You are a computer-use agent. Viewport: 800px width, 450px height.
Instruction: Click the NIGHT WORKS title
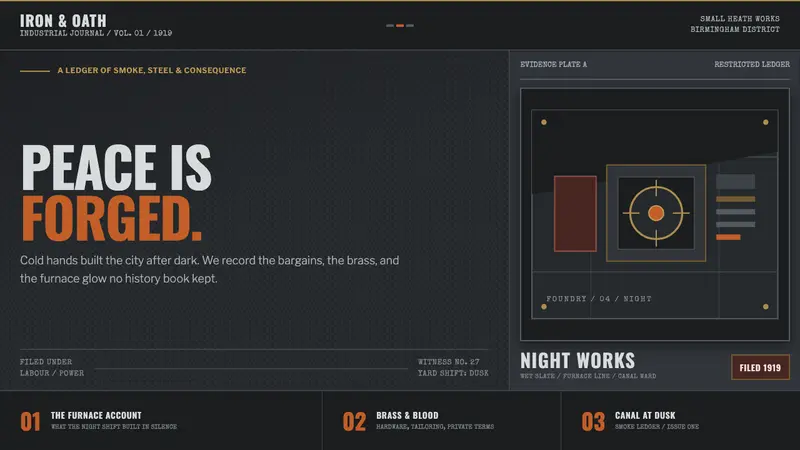578,361
